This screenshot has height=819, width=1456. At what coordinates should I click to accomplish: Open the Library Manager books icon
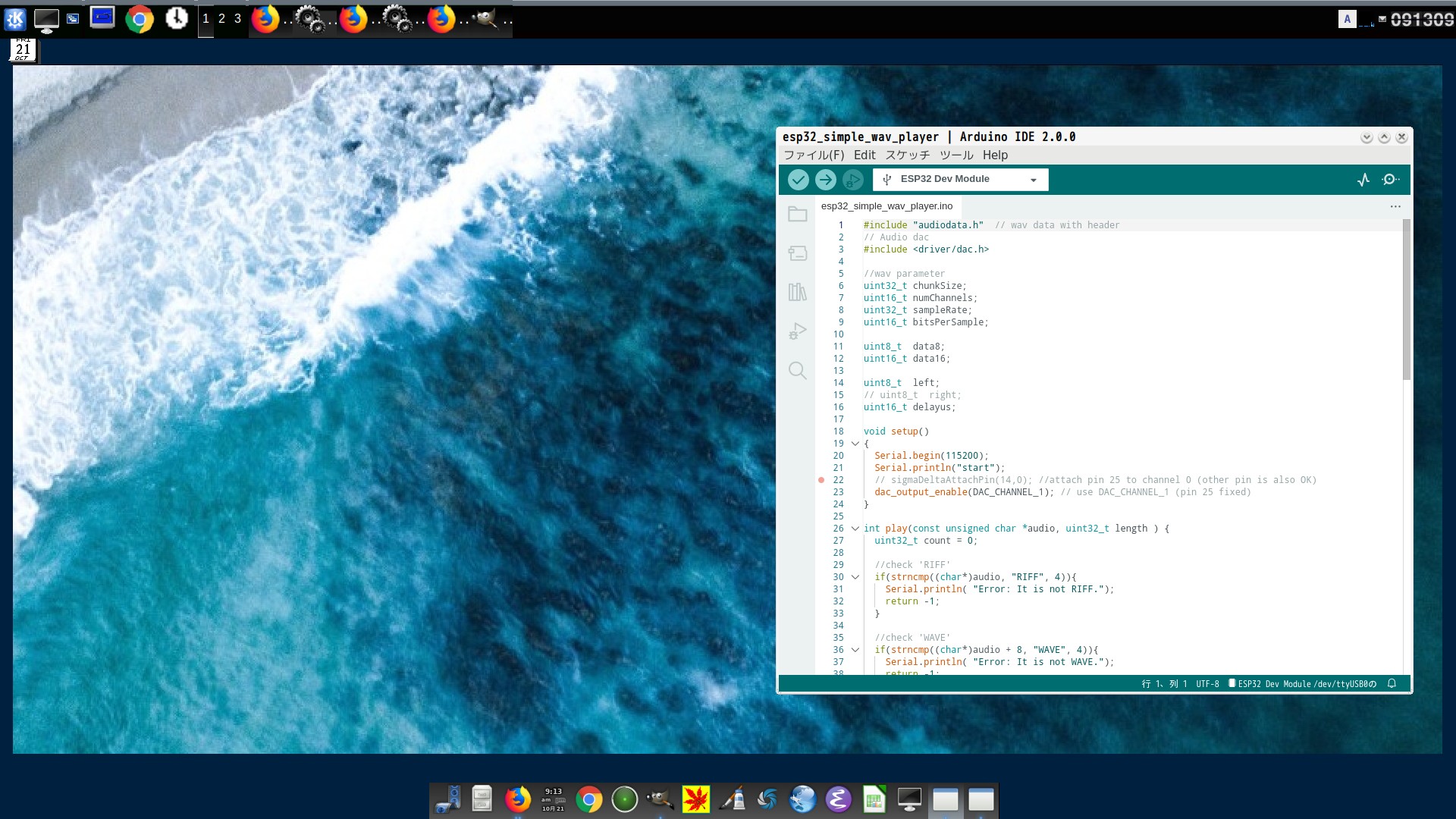[x=798, y=292]
